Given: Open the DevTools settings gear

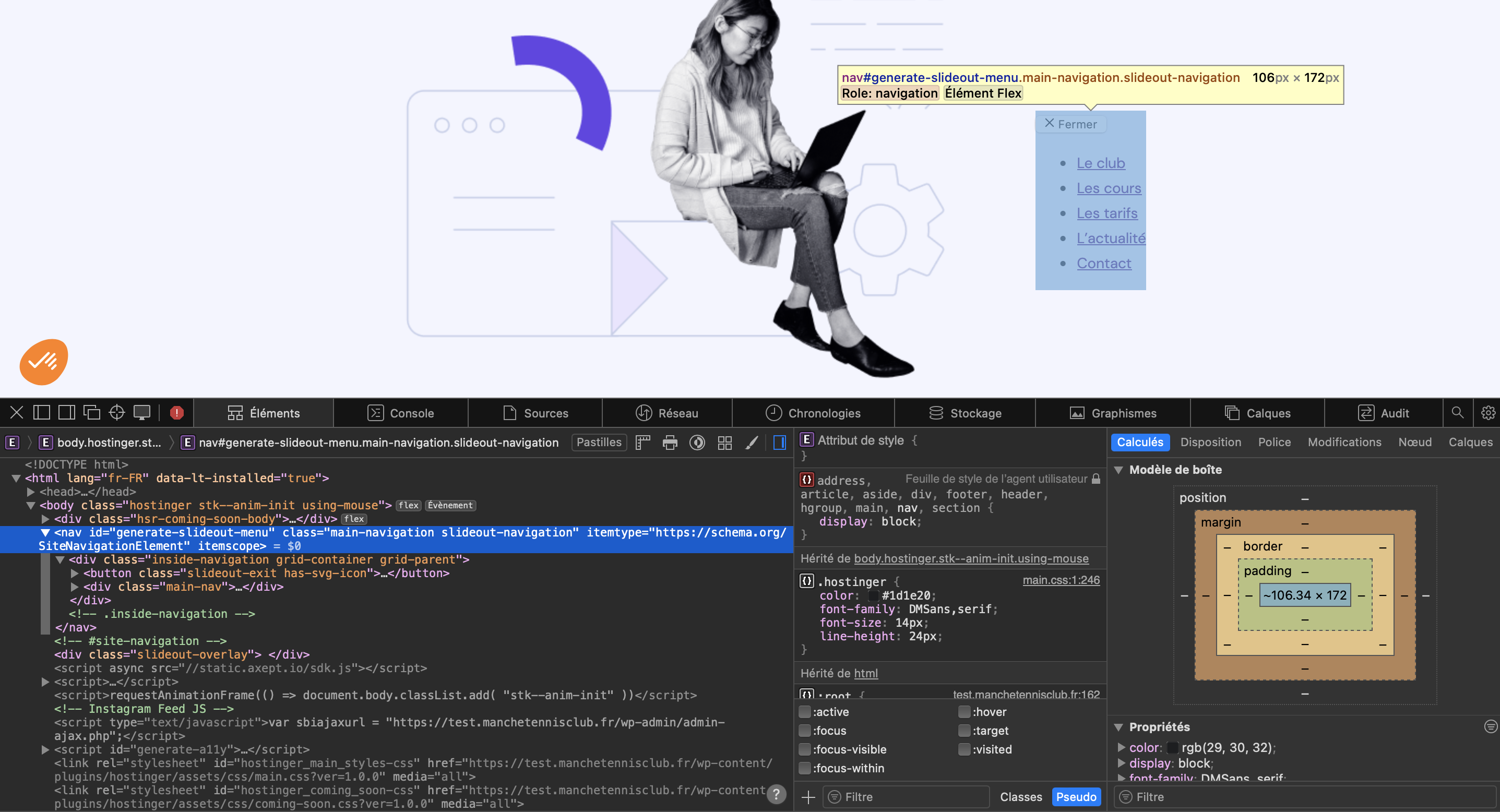Looking at the screenshot, I should coord(1488,413).
